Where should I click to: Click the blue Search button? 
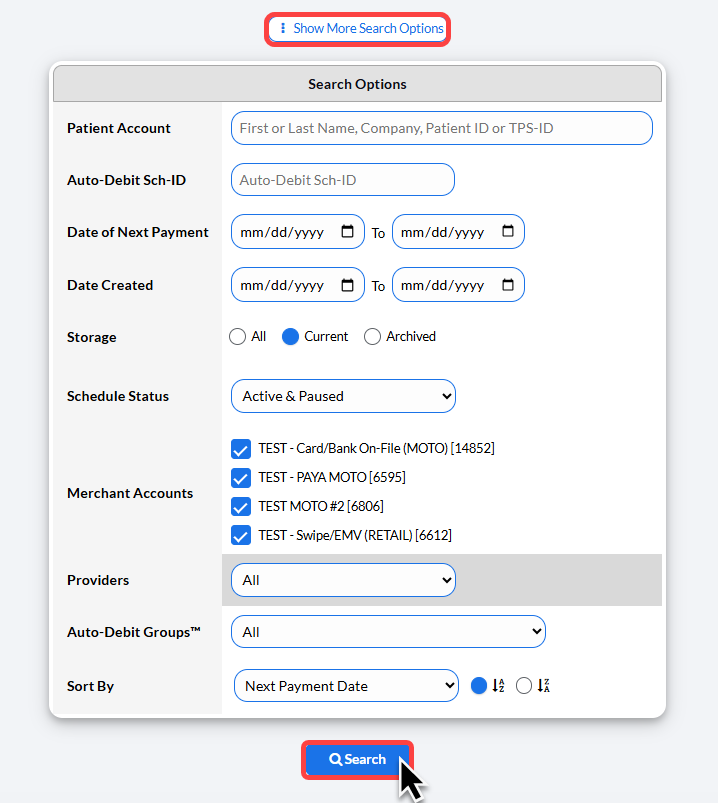357,759
